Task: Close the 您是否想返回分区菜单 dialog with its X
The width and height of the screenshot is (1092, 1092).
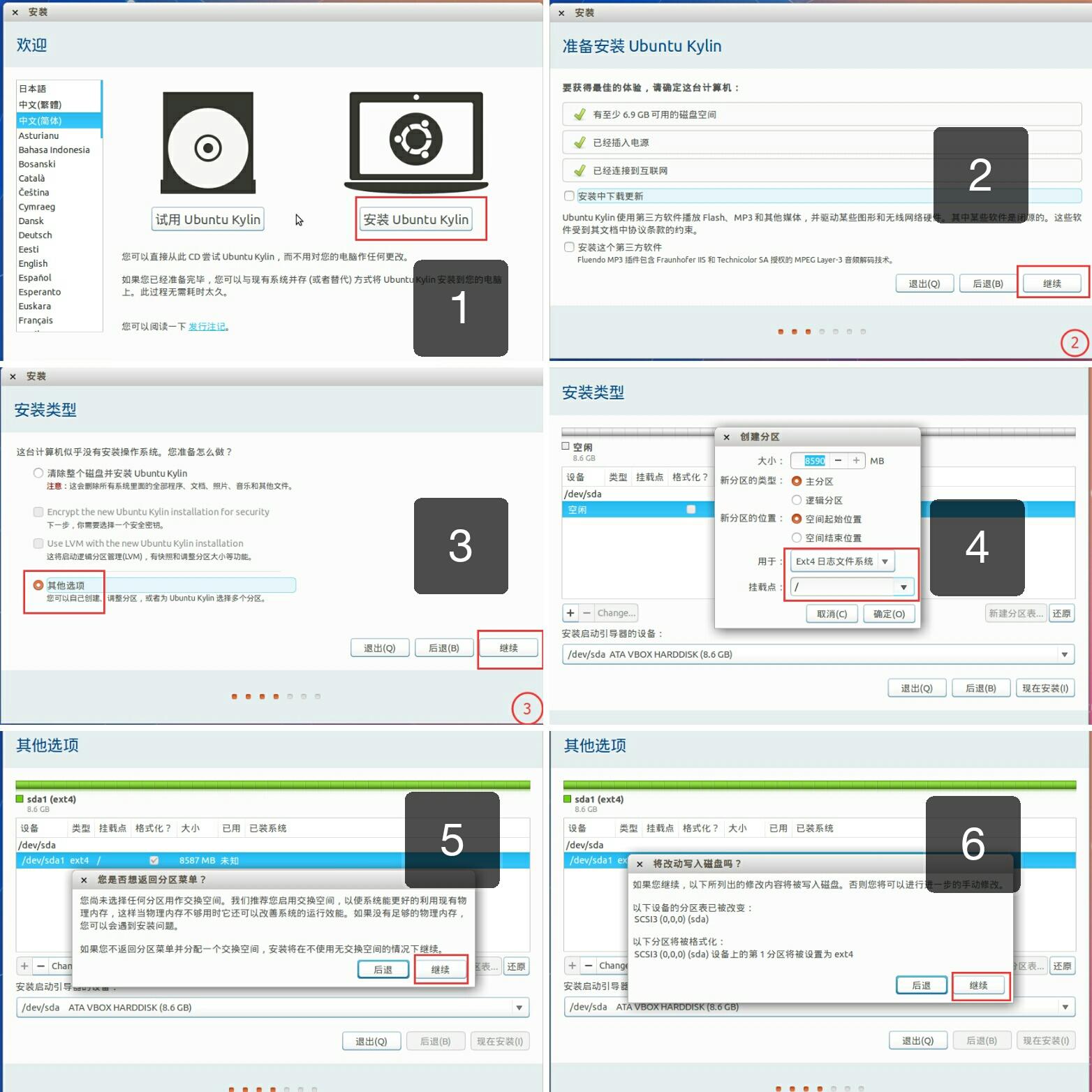Action: point(84,880)
